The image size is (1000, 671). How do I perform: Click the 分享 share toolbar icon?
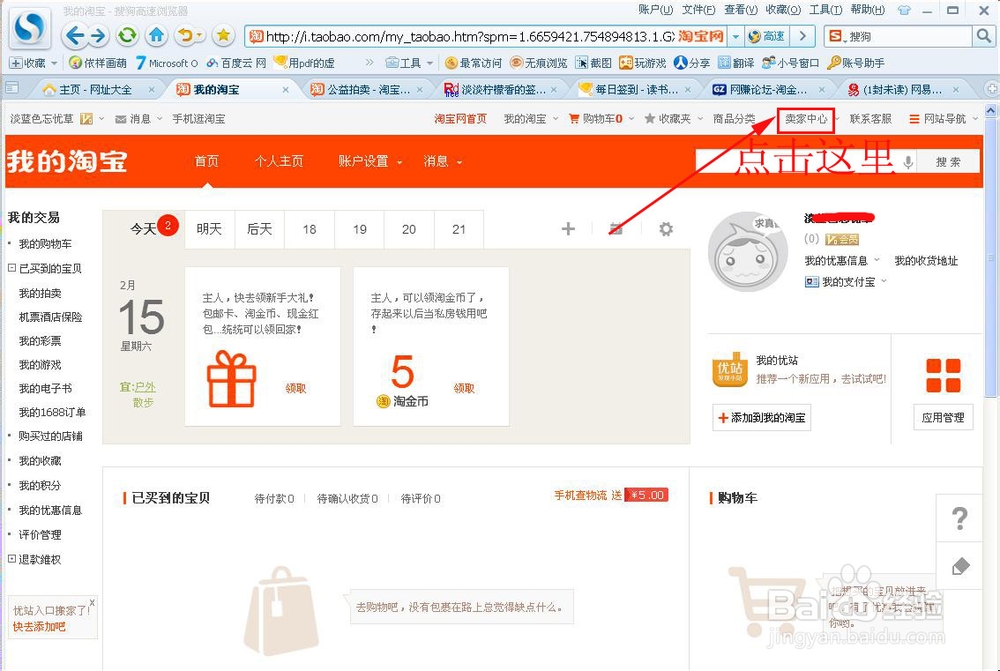click(x=692, y=63)
